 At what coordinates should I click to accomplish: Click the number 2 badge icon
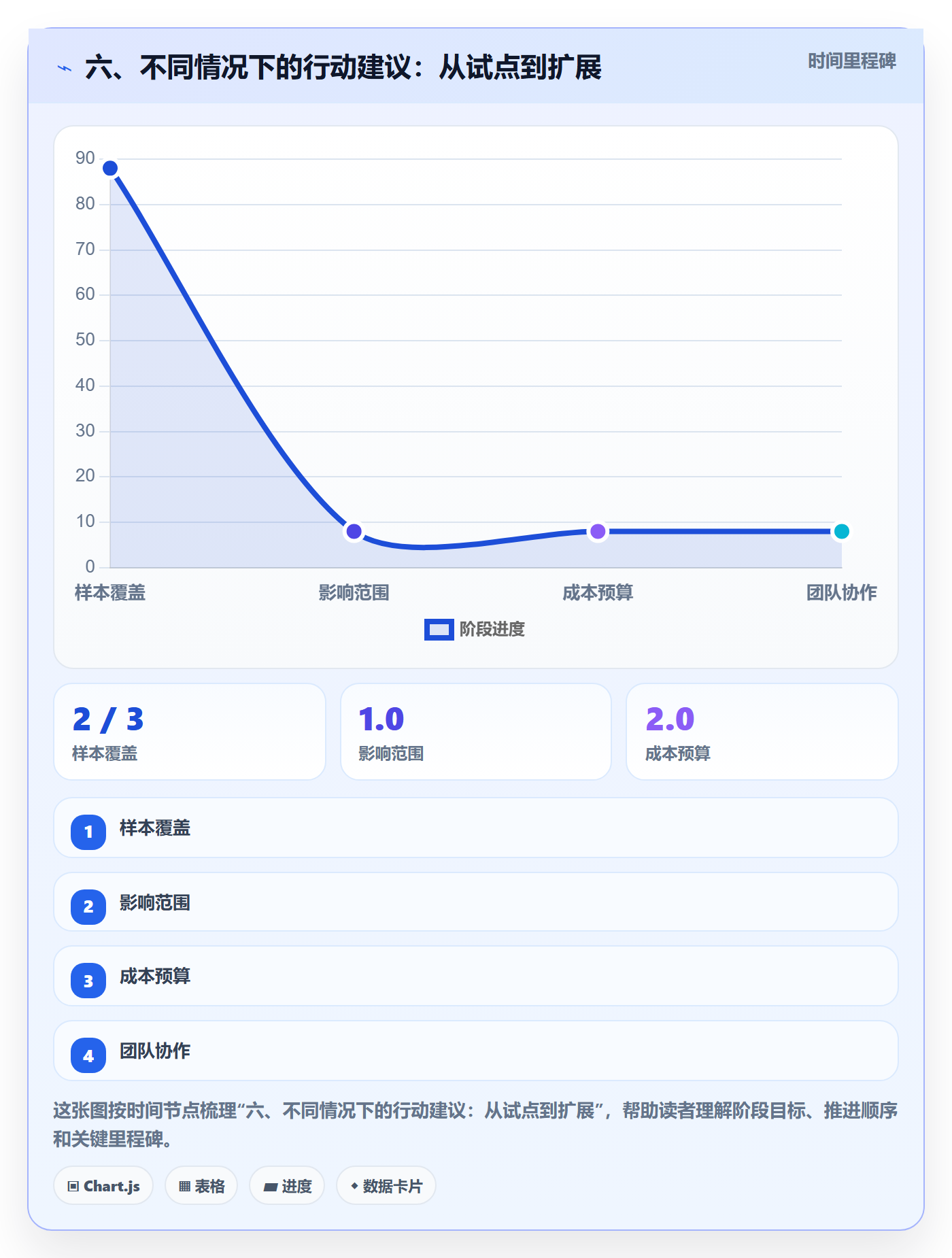88,906
